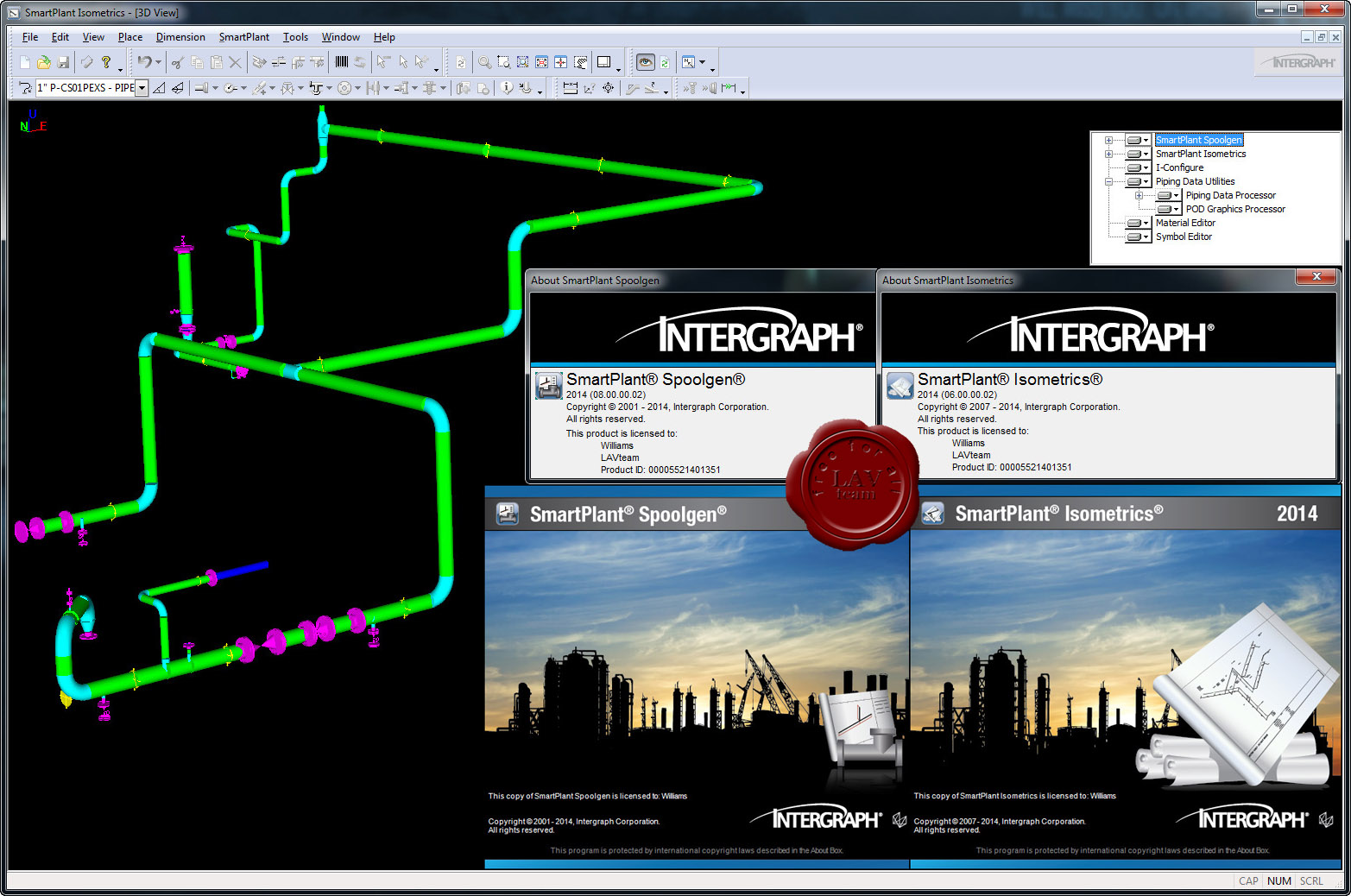
Task: Open the Tools menu
Action: [295, 37]
